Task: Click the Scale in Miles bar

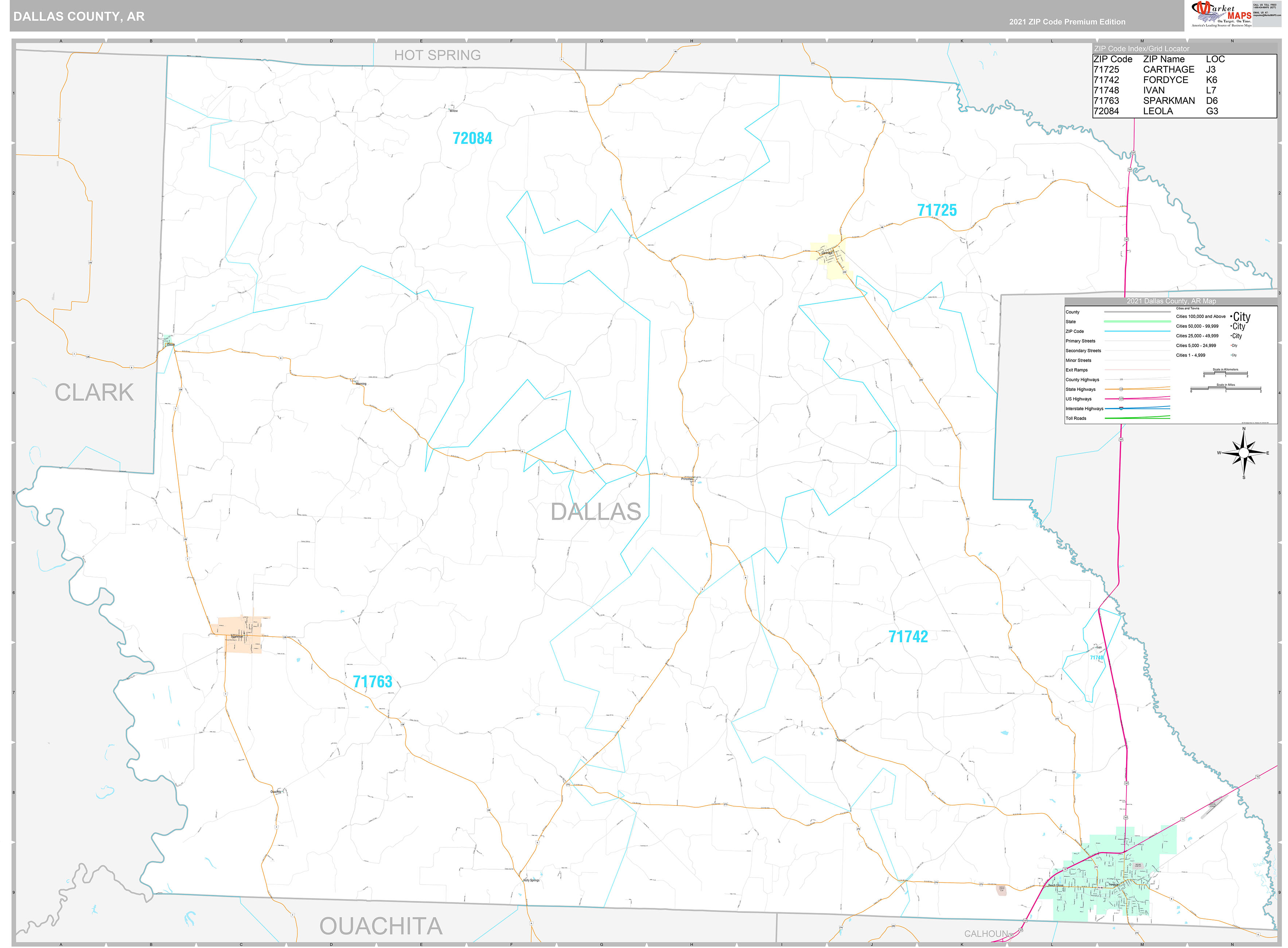Action: pyautogui.click(x=1225, y=389)
